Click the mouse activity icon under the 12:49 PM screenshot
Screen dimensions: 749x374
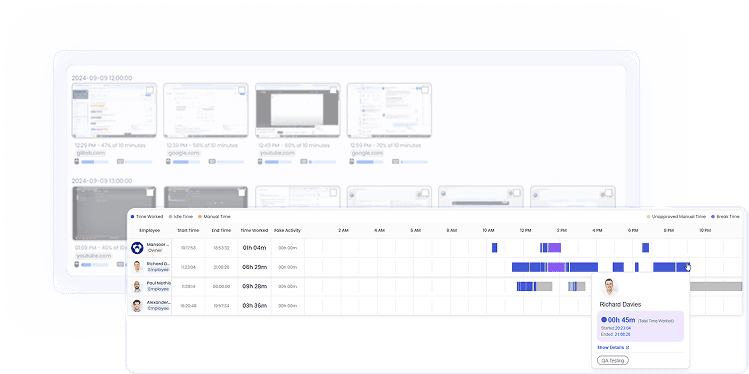260,162
